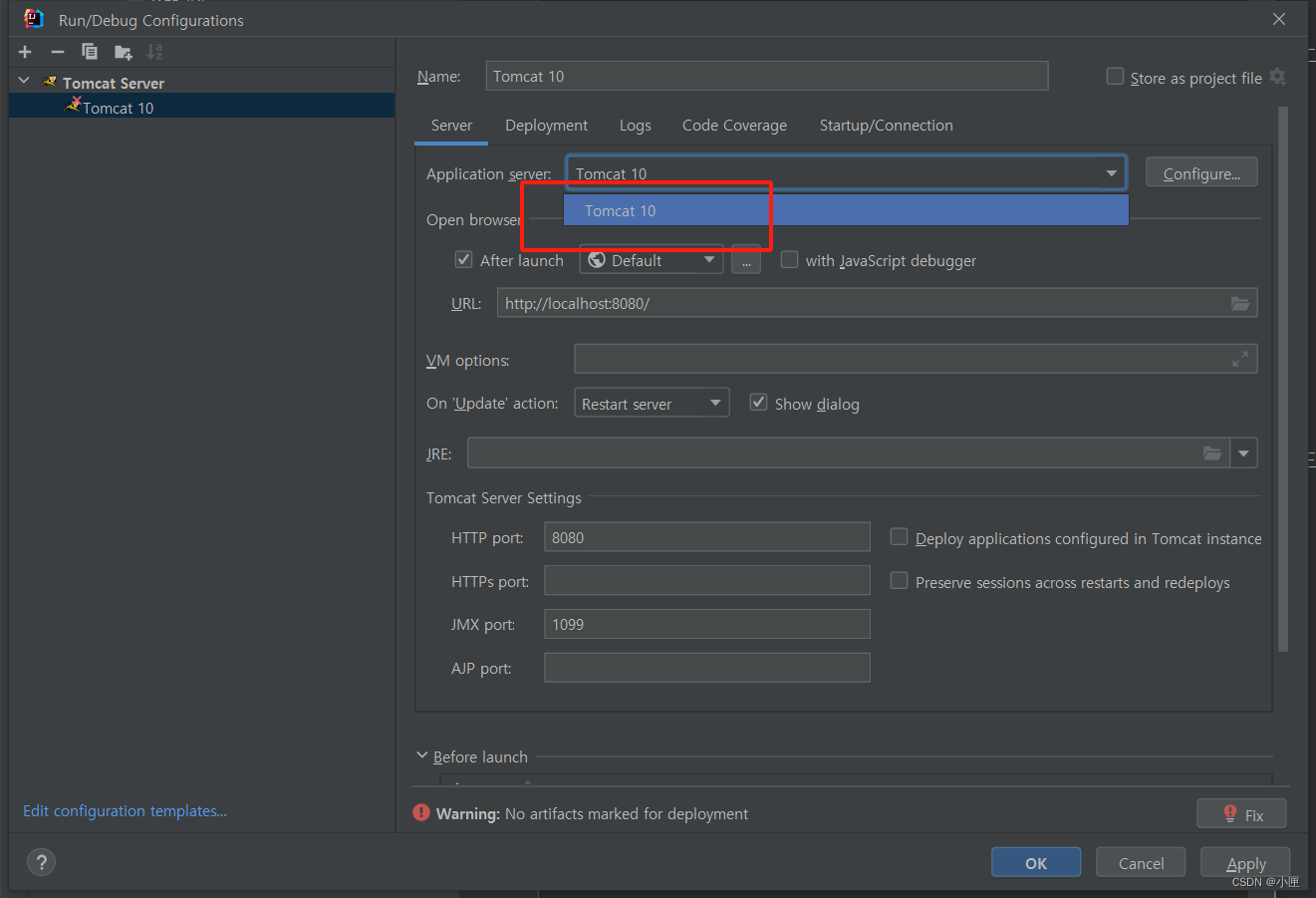Image resolution: width=1316 pixels, height=898 pixels.
Task: Enable Deploy applications configured in Tomcat instance
Action: click(899, 537)
